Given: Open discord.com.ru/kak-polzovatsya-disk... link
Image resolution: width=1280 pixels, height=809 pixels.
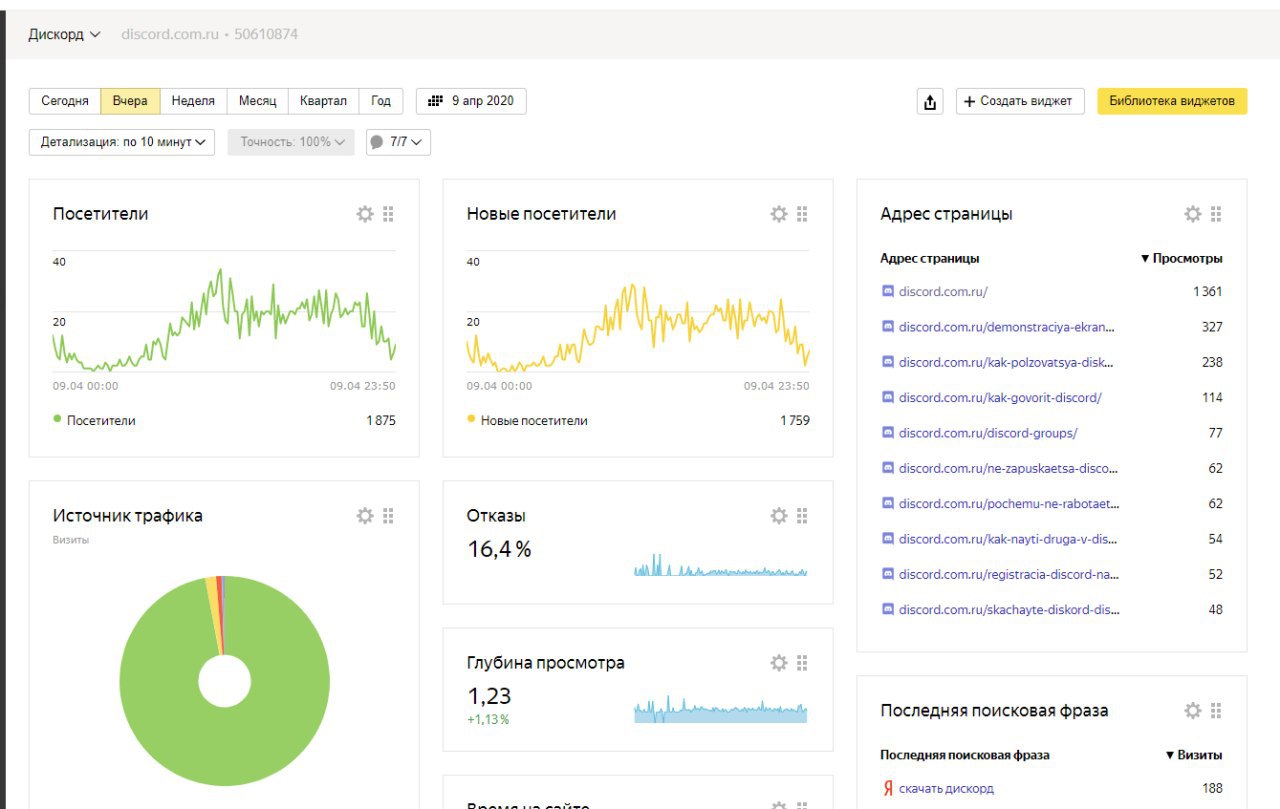Looking at the screenshot, I should [x=1006, y=362].
